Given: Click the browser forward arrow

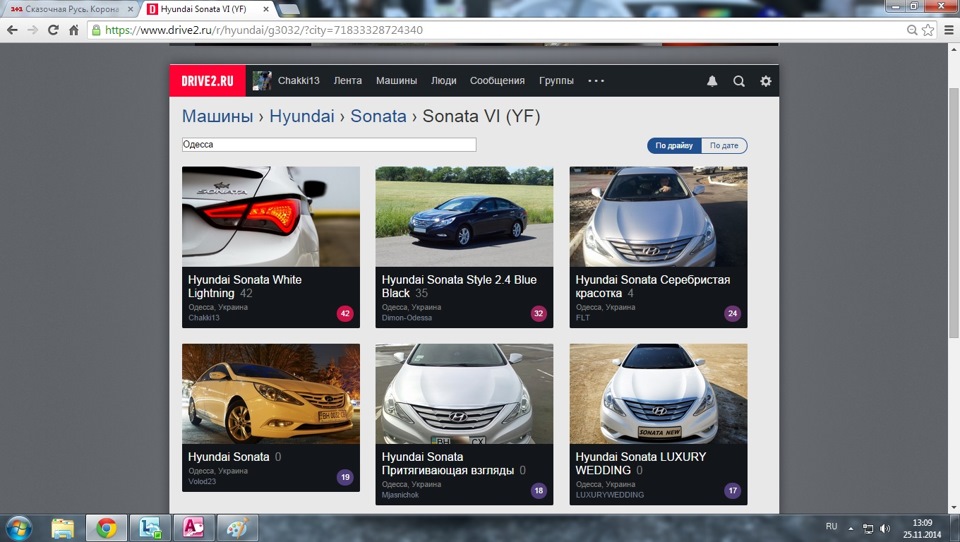Looking at the screenshot, I should point(32,30).
